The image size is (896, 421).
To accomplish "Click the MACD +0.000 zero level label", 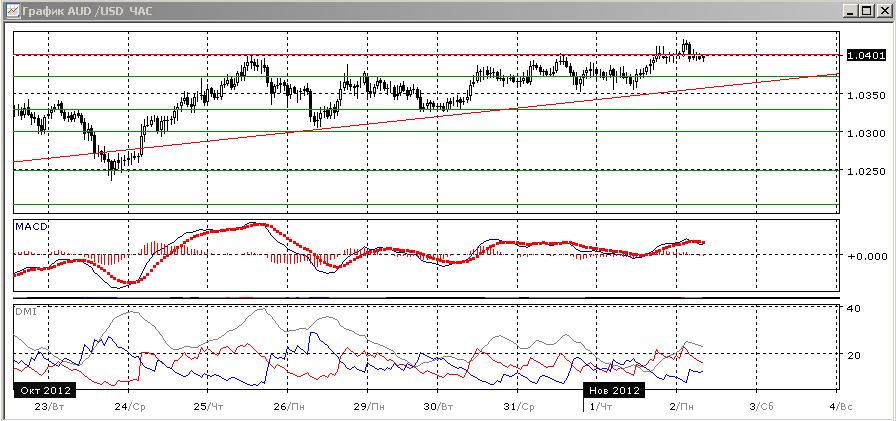I will [x=863, y=256].
